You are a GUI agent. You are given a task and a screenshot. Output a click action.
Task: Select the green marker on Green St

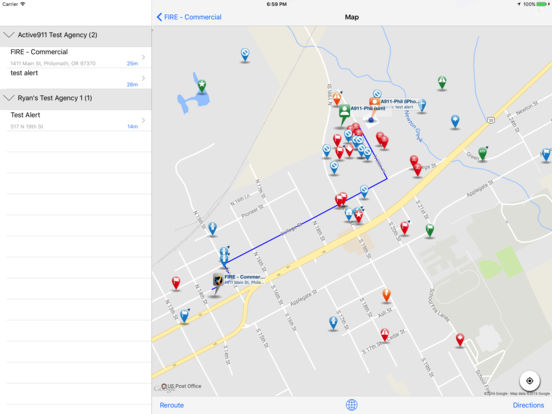482,154
